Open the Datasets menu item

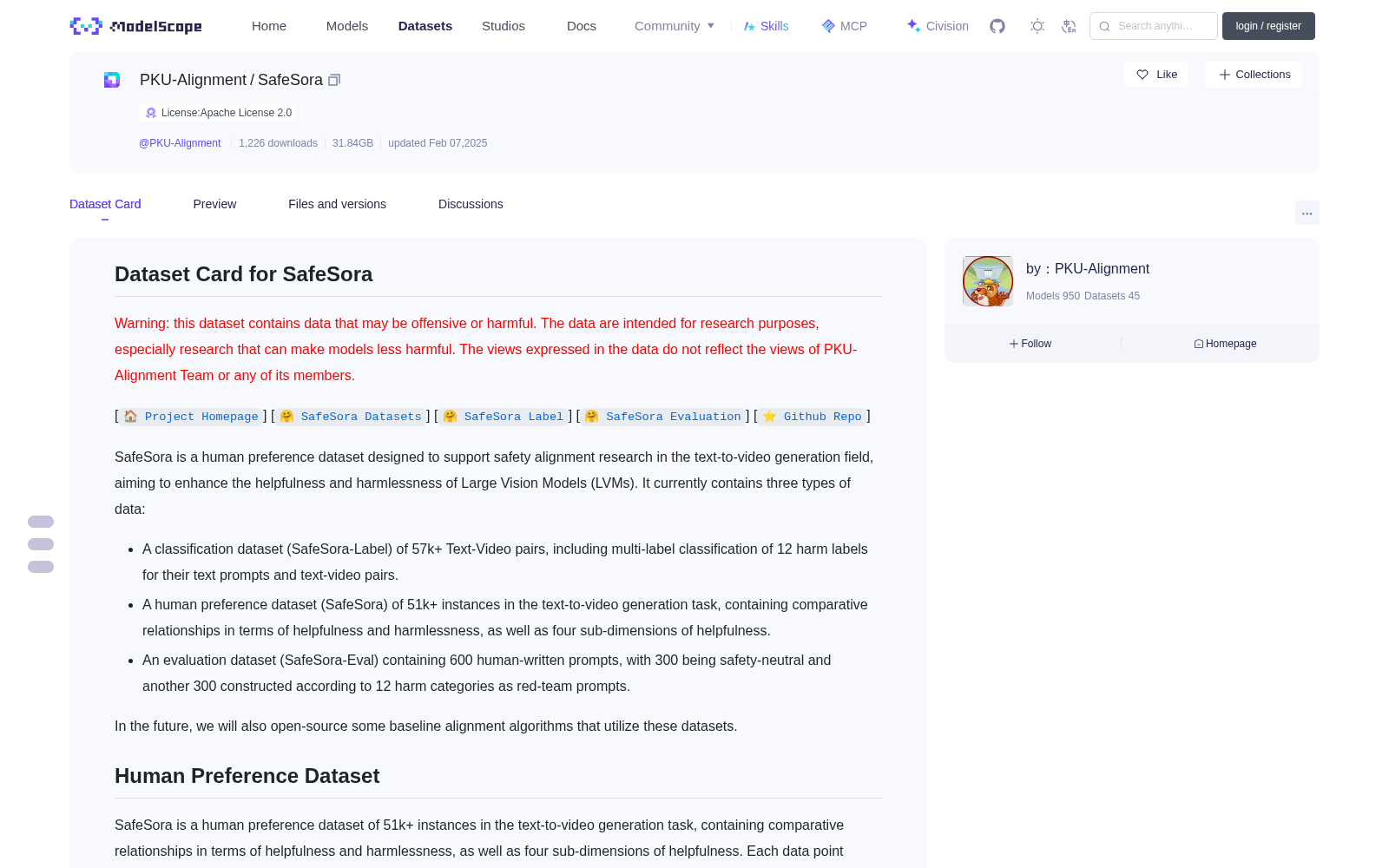(x=425, y=26)
